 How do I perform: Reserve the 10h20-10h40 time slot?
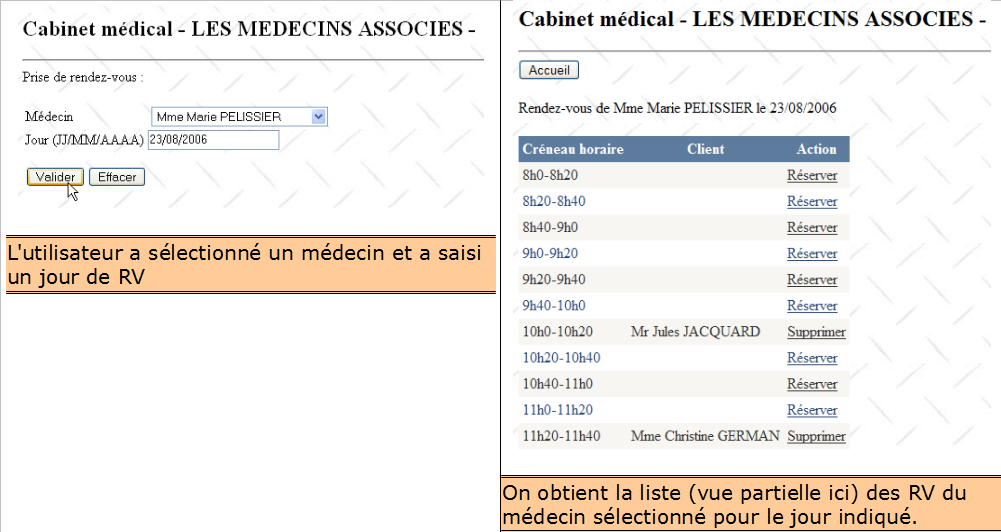812,358
